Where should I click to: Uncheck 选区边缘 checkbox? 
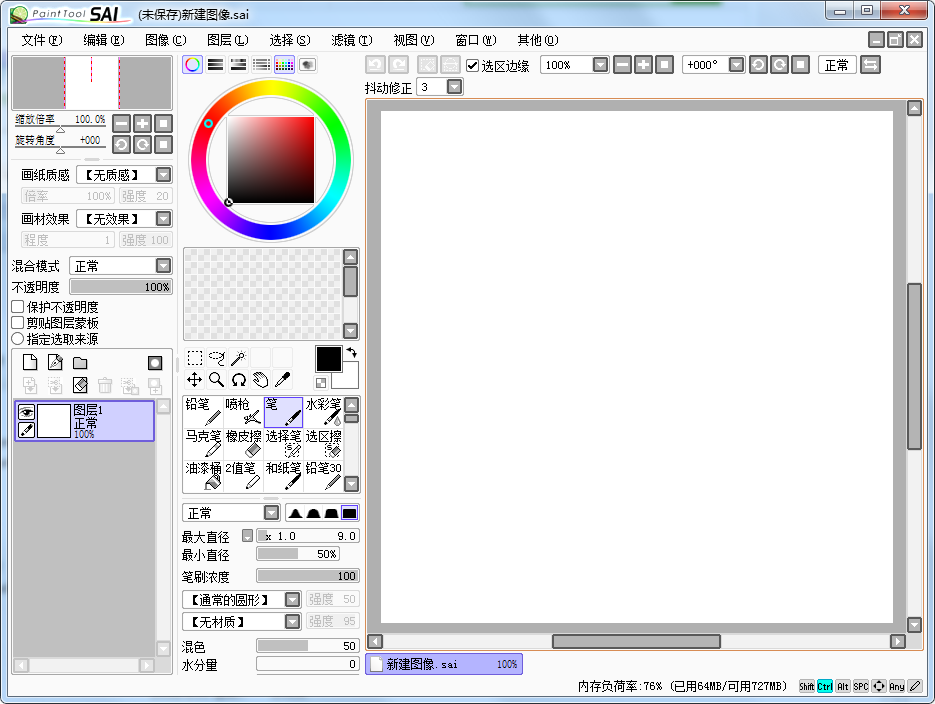click(x=473, y=65)
